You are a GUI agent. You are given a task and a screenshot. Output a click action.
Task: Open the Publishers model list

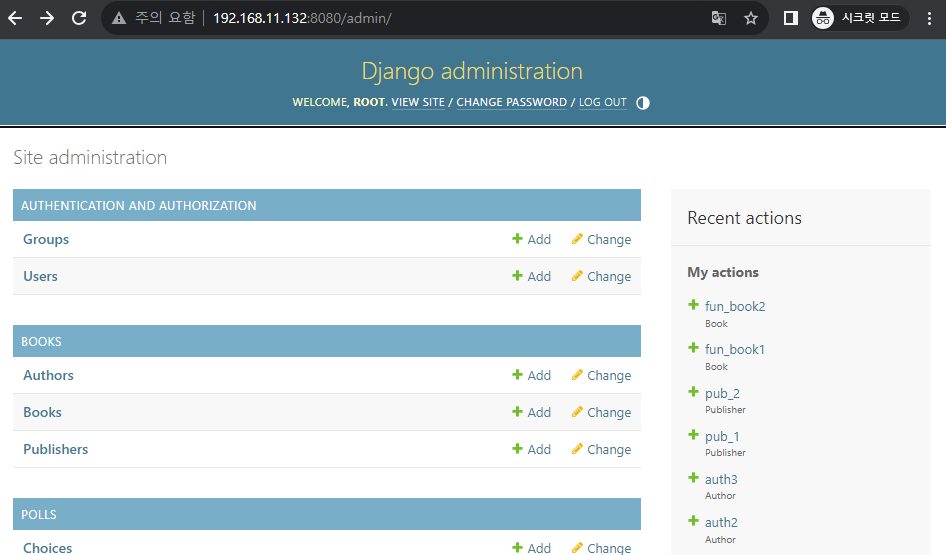point(56,449)
